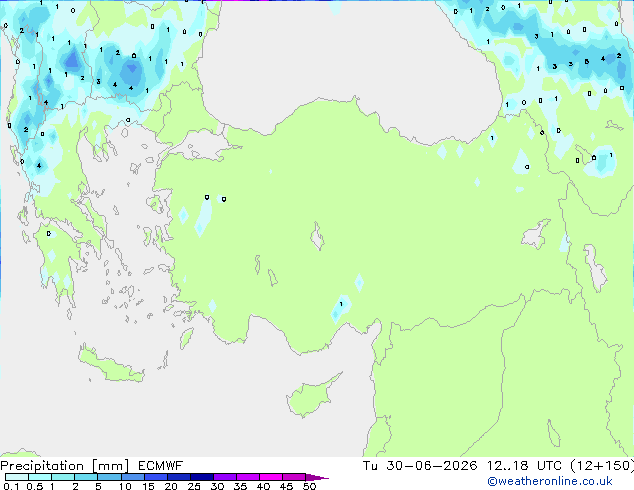Click the '25' legend scale label

(x=194, y=486)
